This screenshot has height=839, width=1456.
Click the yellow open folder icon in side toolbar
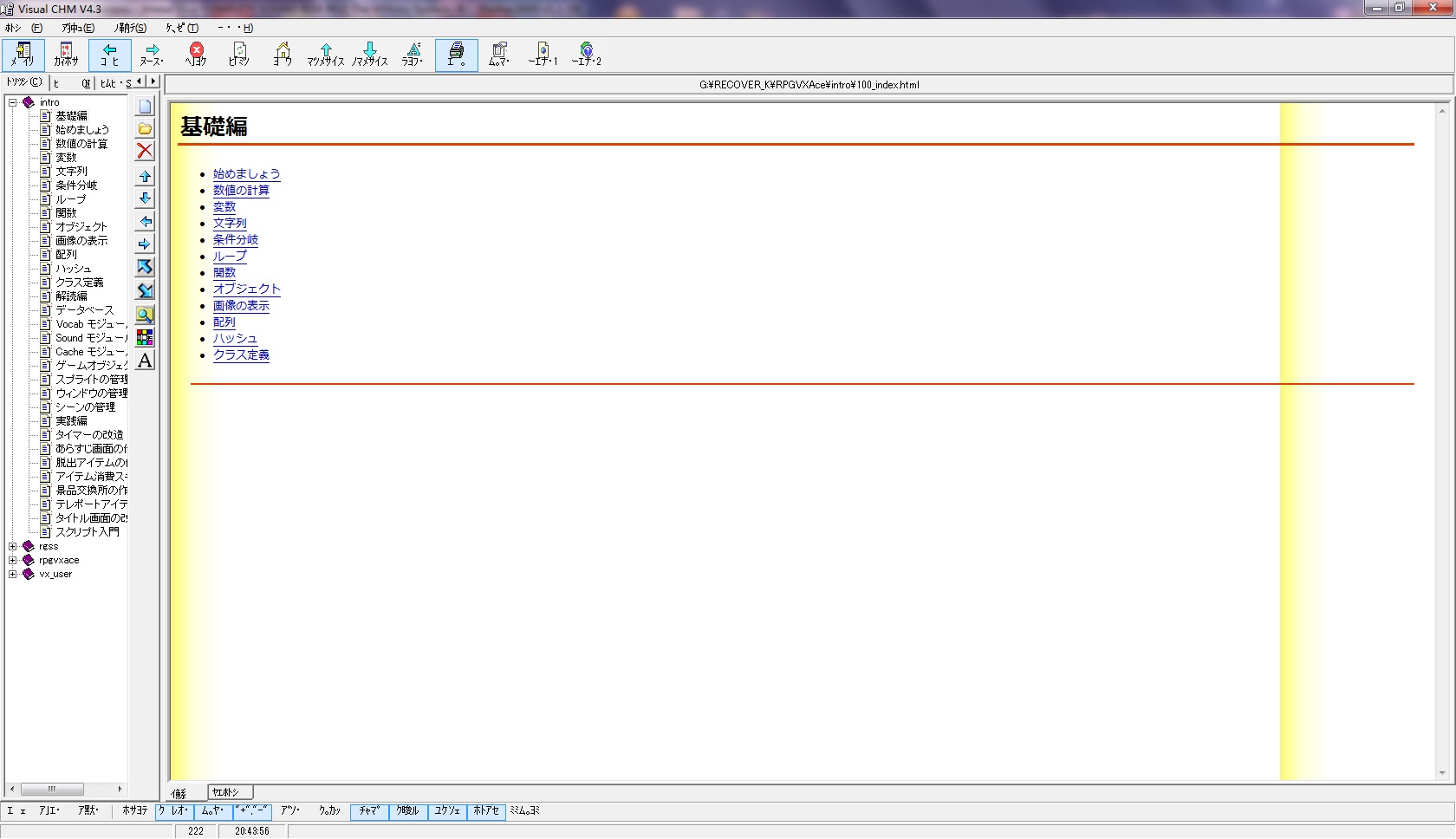[145, 129]
